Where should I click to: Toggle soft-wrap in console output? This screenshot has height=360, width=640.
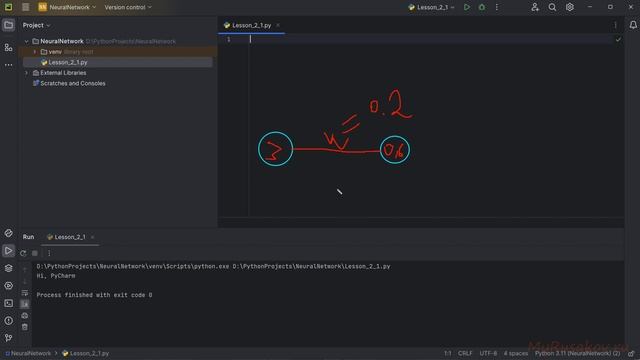click(x=24, y=293)
